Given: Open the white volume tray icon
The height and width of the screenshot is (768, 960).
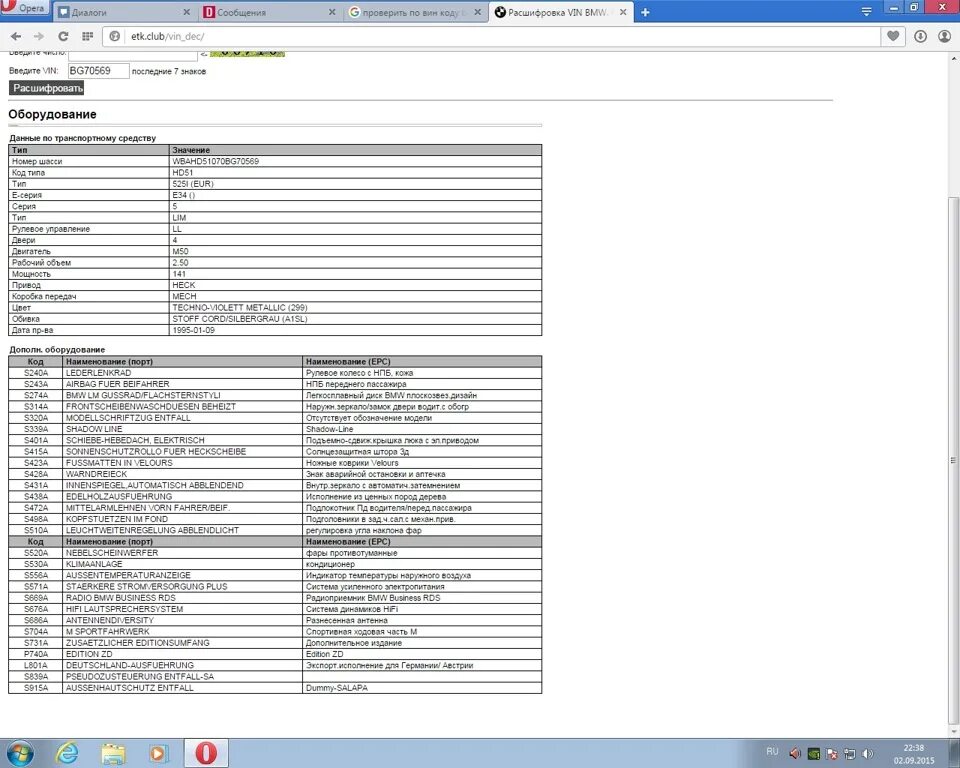Looking at the screenshot, I should pos(868,754).
